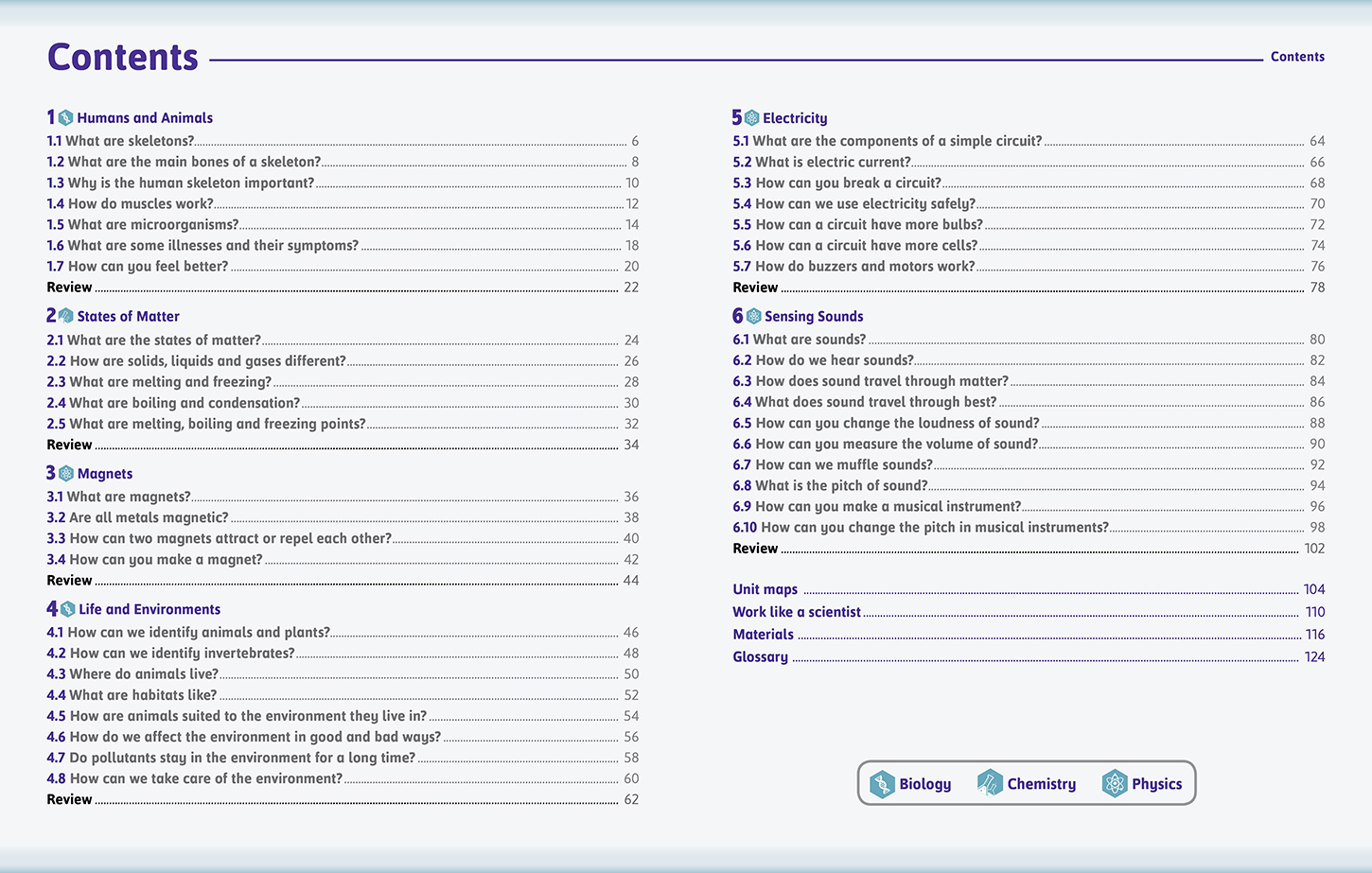1372x873 pixels.
Task: Select the Sensing Sounds unit heading
Action: pyautogui.click(x=814, y=317)
